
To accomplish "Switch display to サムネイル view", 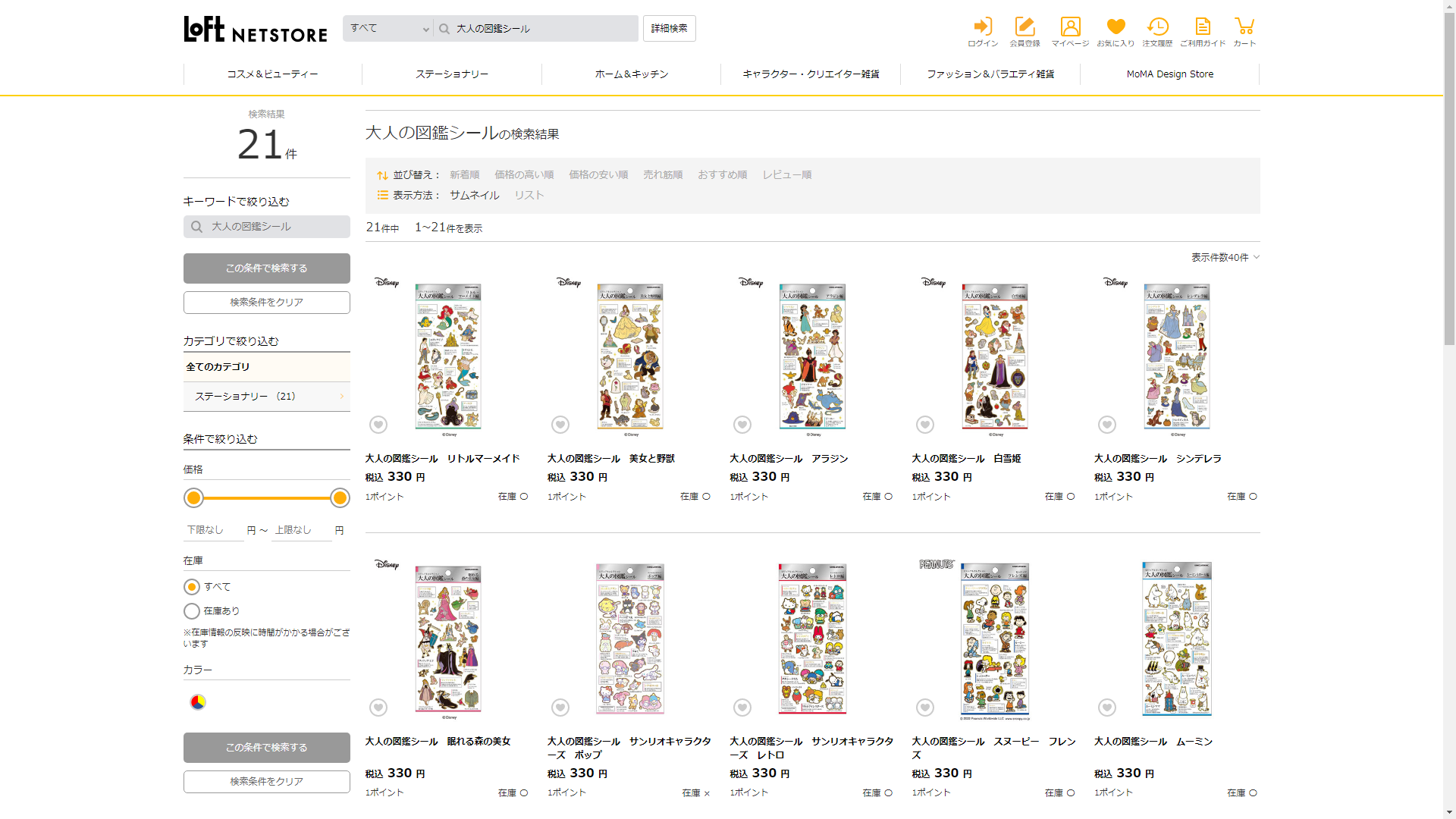I will pyautogui.click(x=475, y=195).
